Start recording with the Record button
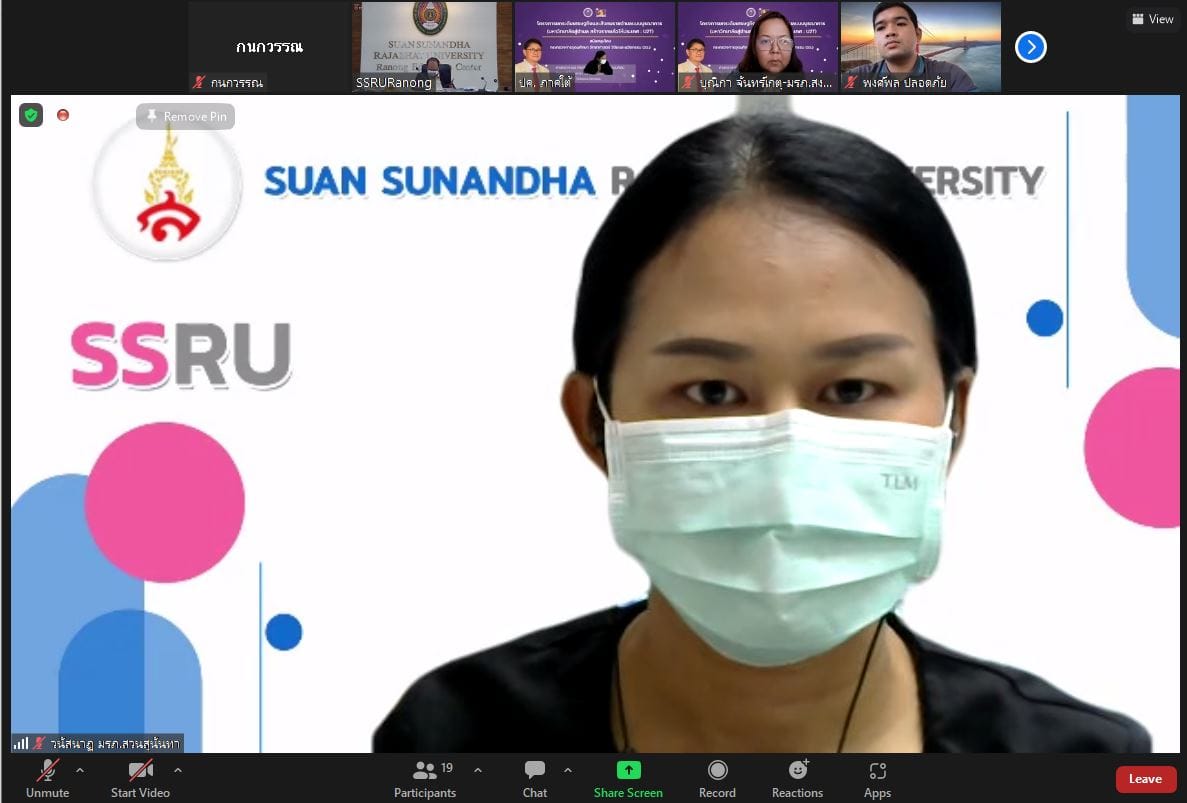The image size is (1187, 803). [x=717, y=779]
